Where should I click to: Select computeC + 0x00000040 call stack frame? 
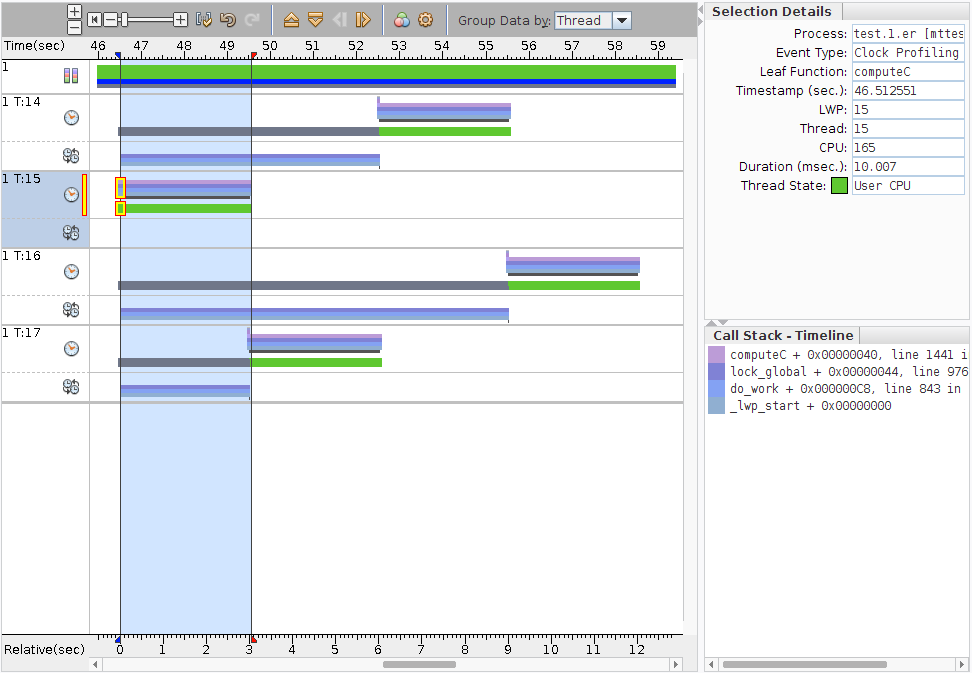coord(848,354)
